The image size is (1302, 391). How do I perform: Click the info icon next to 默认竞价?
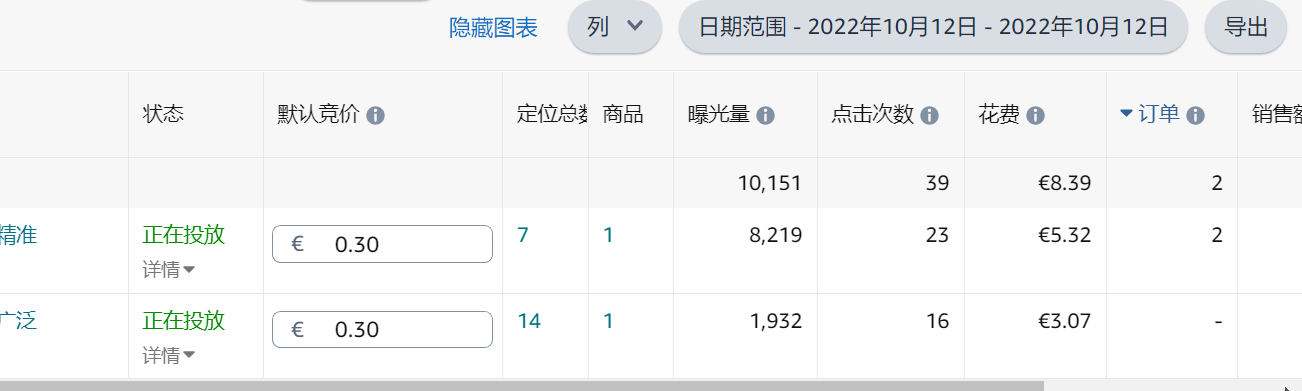coord(375,116)
